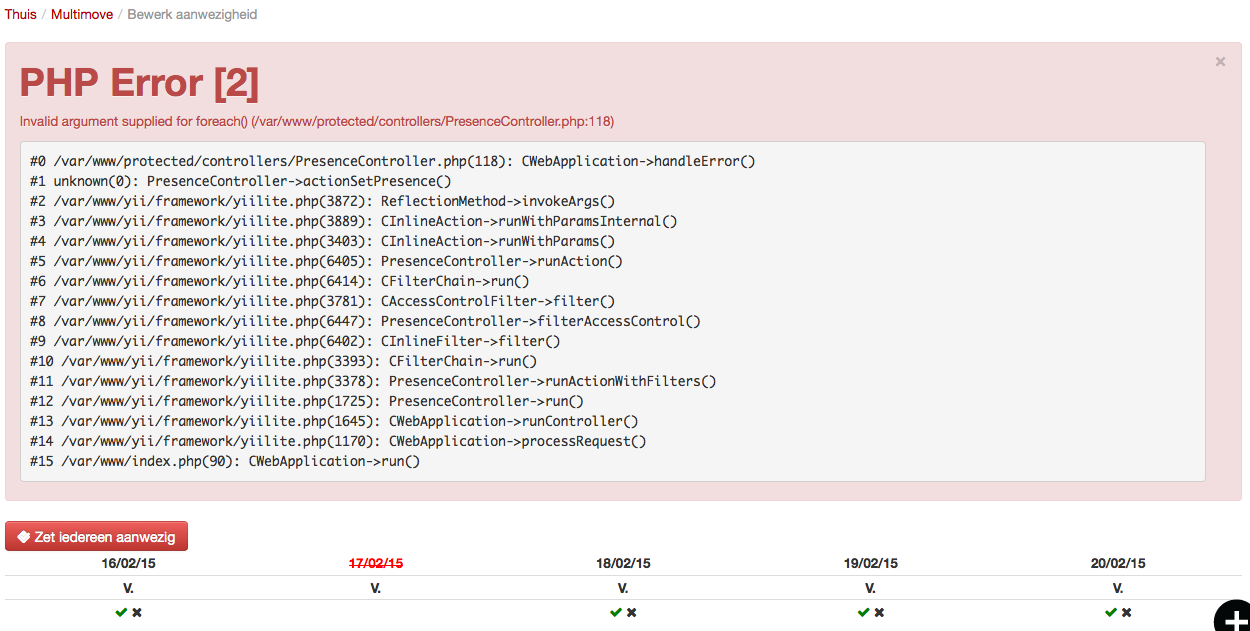
Task: Click the 19/02/15 date column header
Action: [x=870, y=563]
